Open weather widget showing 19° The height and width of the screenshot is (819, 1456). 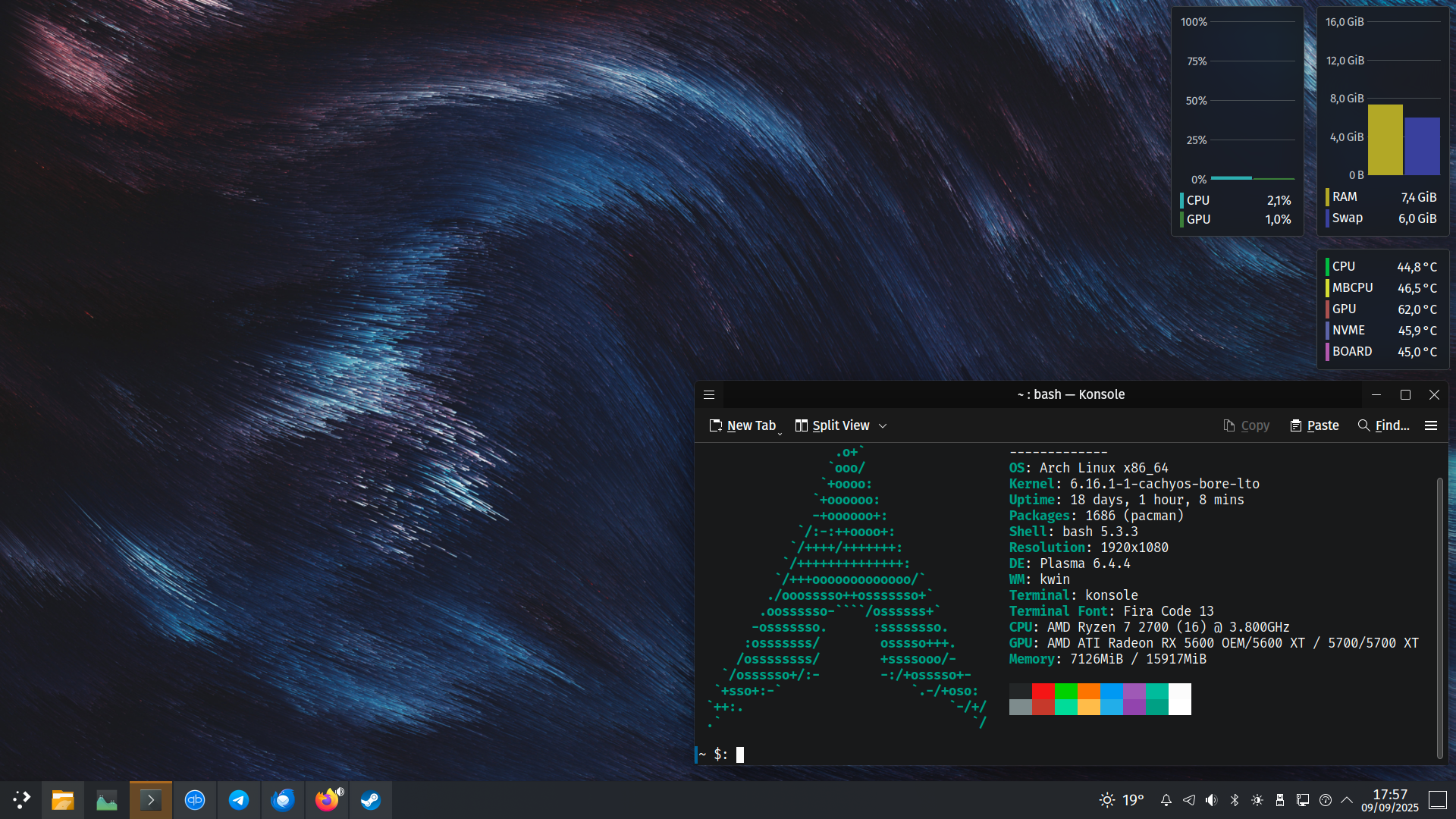point(1122,800)
